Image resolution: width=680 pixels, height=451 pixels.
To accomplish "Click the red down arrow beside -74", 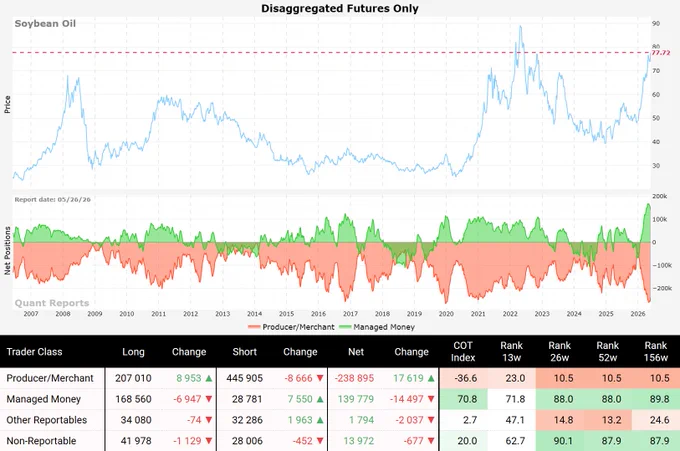I will tap(209, 420).
